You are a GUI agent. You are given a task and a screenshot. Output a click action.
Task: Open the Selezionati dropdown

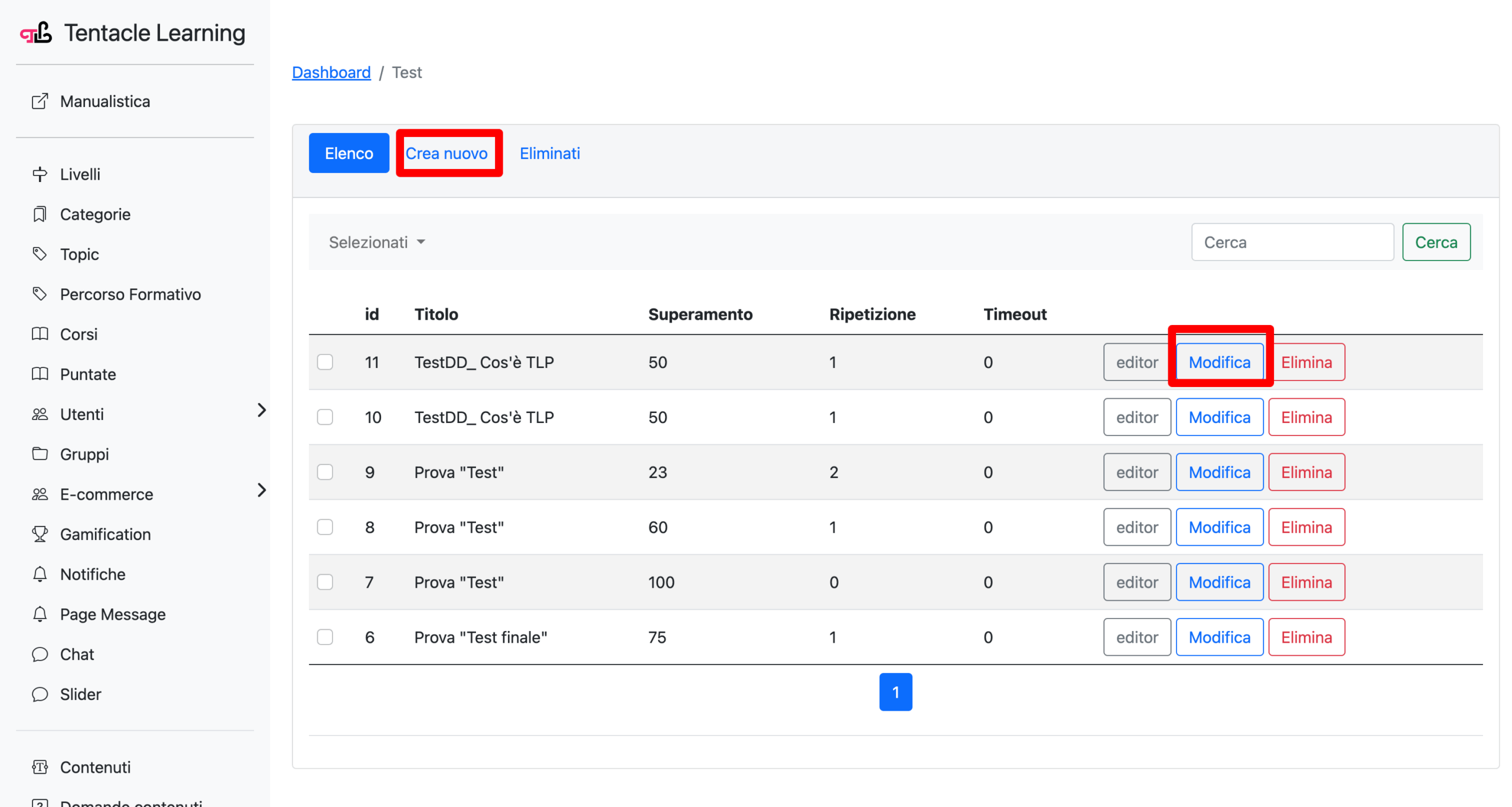pyautogui.click(x=377, y=242)
